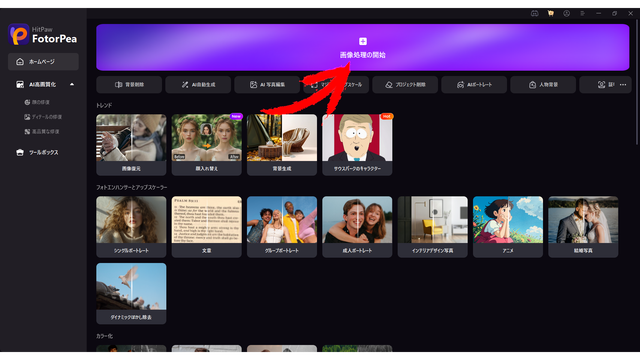
Task: Choose the アニメ enhancer card
Action: coord(508,227)
